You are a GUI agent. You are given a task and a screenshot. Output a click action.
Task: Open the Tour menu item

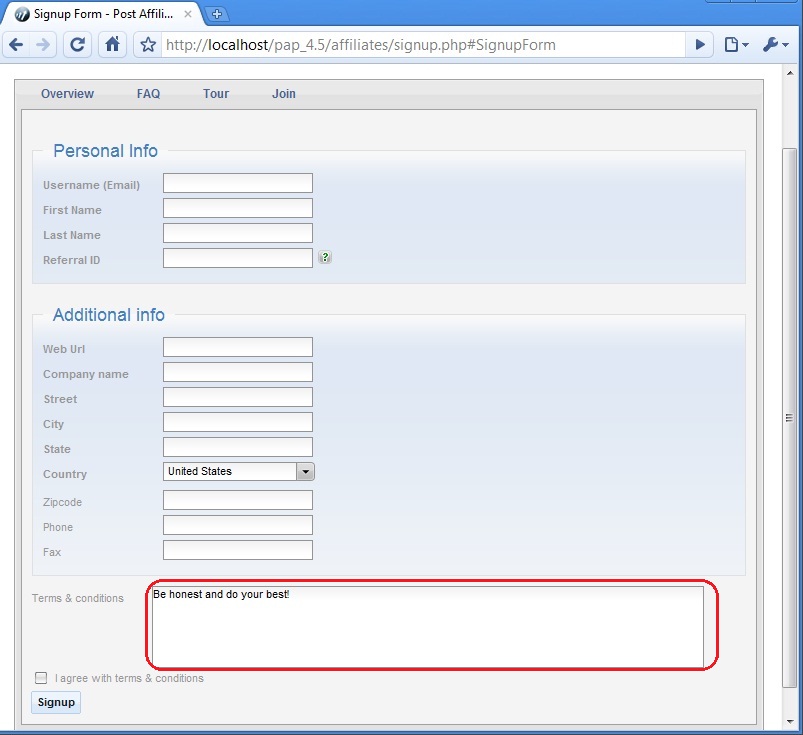pos(216,94)
